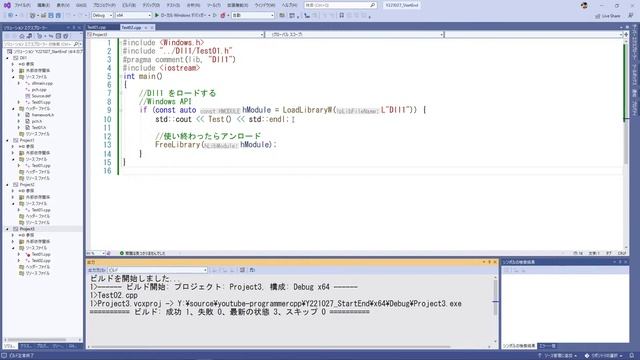Toggle word wrap in Output window toolbar
The height and width of the screenshot is (360, 640).
tap(252, 270)
